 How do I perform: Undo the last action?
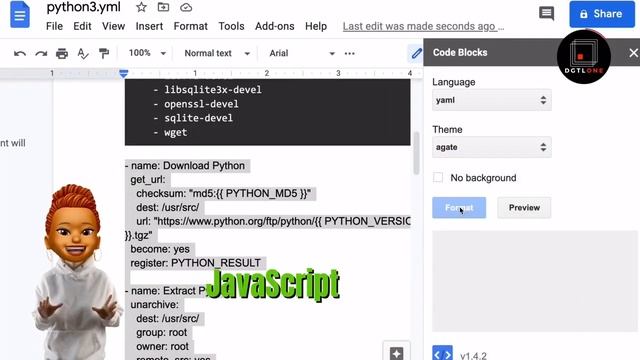click(20, 53)
